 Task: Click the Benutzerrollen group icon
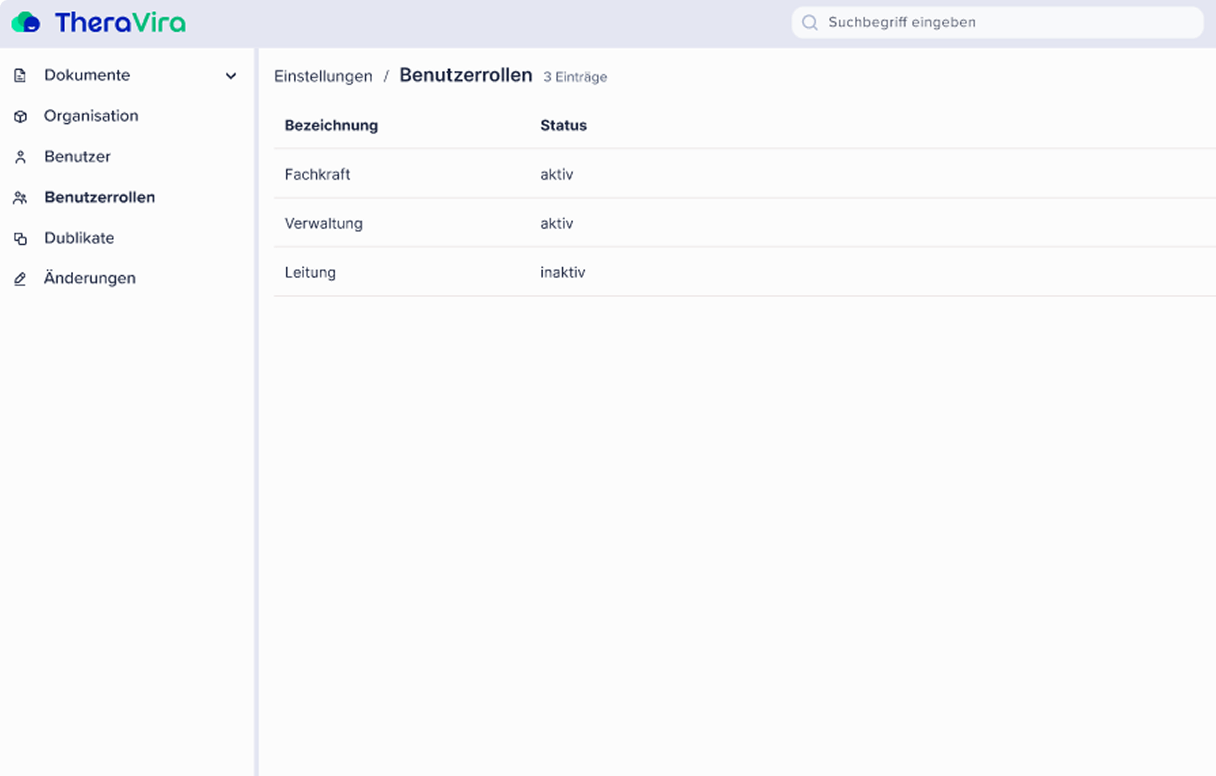pos(20,198)
